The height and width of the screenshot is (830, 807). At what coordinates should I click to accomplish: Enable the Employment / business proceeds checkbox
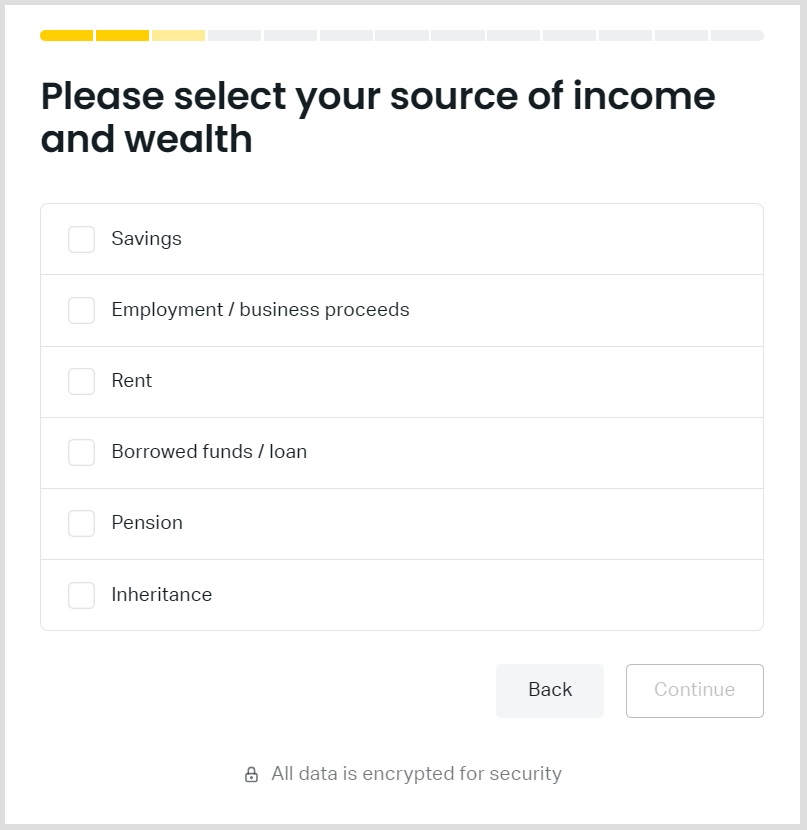(x=81, y=310)
